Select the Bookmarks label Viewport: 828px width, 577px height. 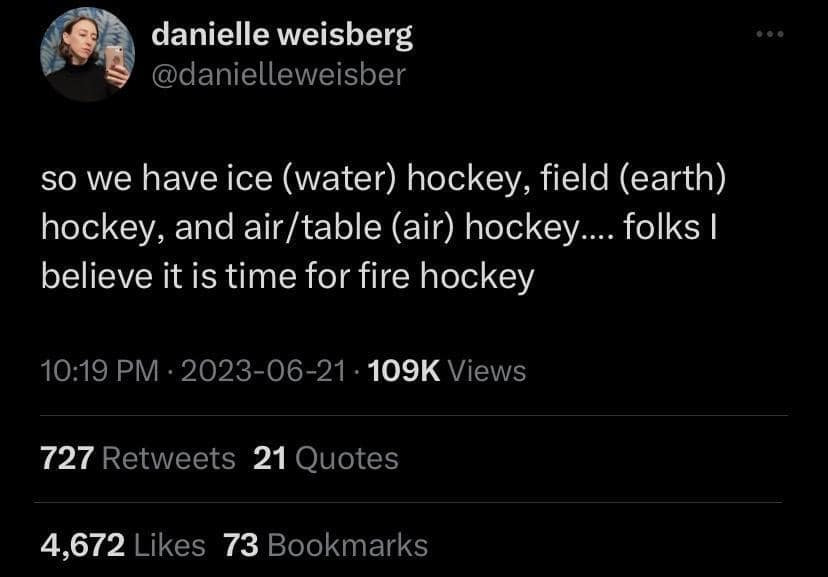[x=348, y=545]
